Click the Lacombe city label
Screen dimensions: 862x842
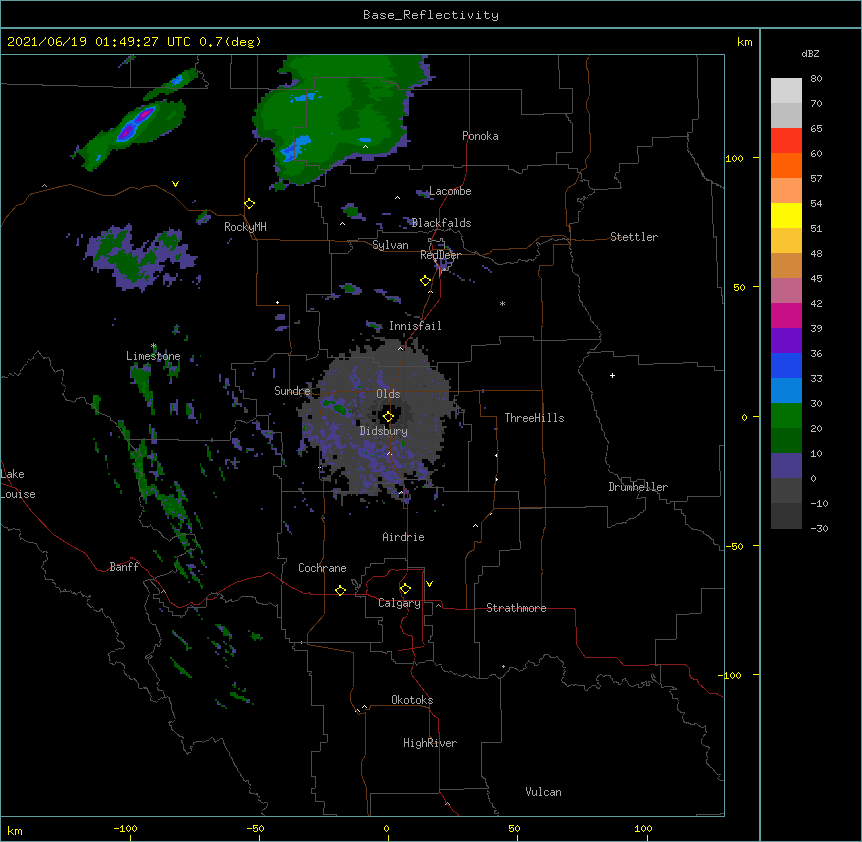(x=450, y=191)
